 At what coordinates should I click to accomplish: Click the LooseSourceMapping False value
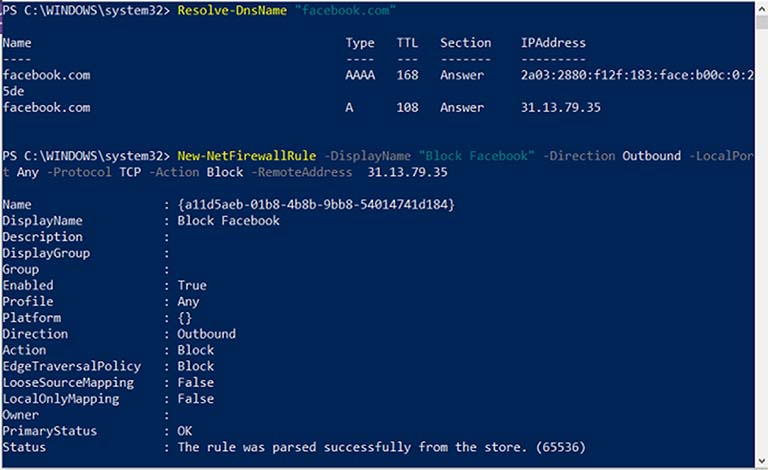[196, 383]
